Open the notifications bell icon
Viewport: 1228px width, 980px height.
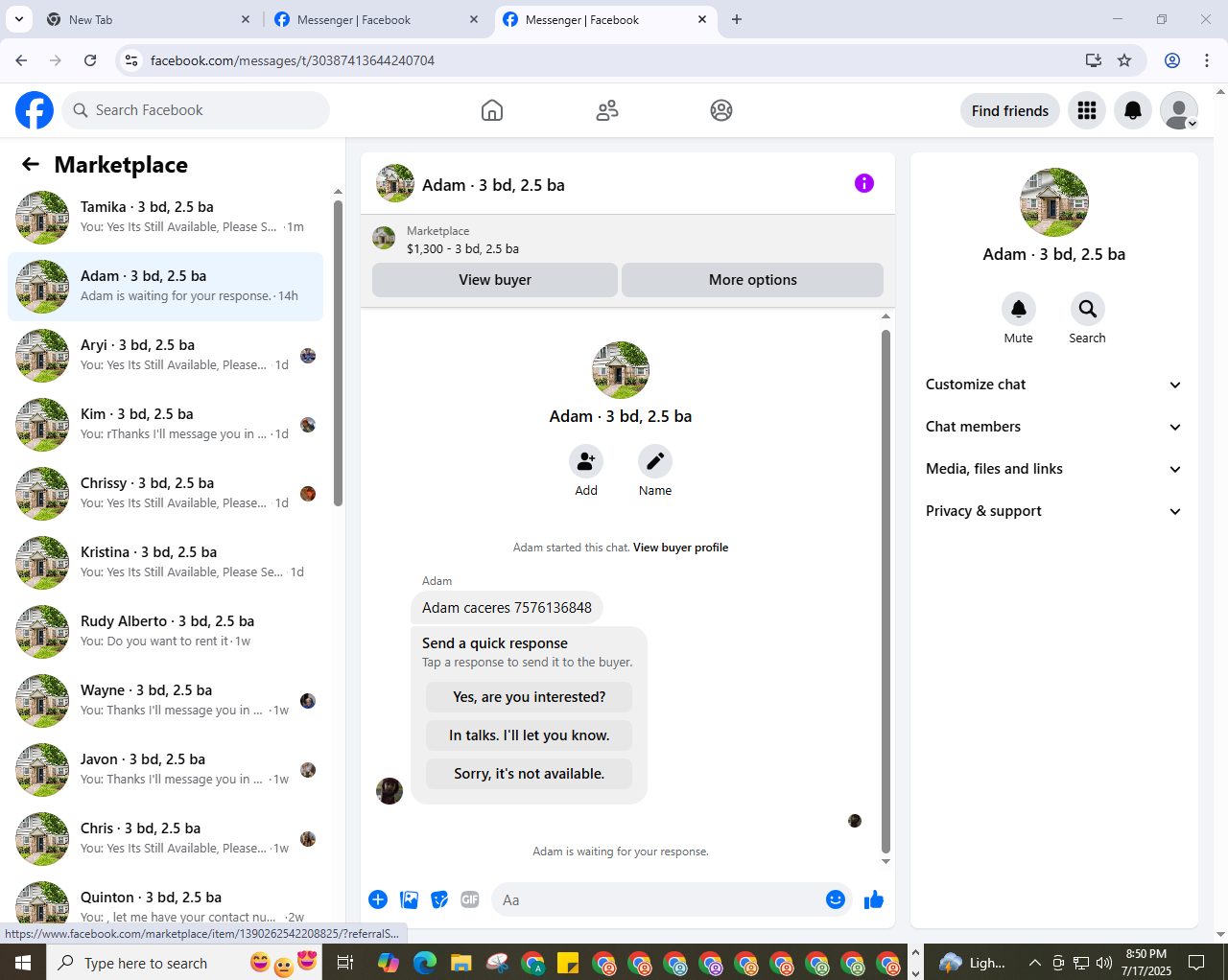click(1133, 110)
